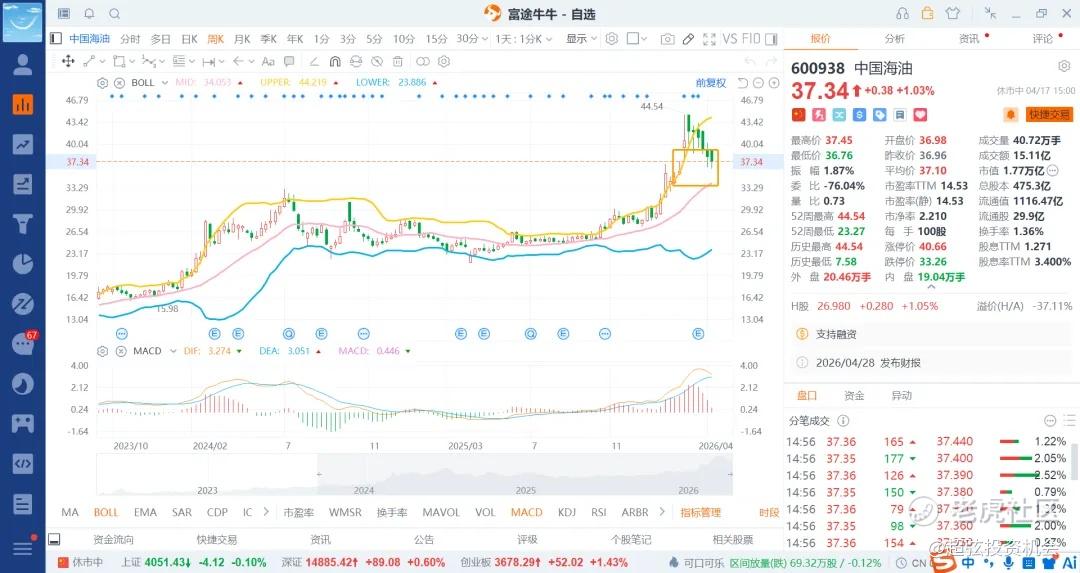
Task: Click the notification bell icon in title bar
Action: pyautogui.click(x=90, y=14)
